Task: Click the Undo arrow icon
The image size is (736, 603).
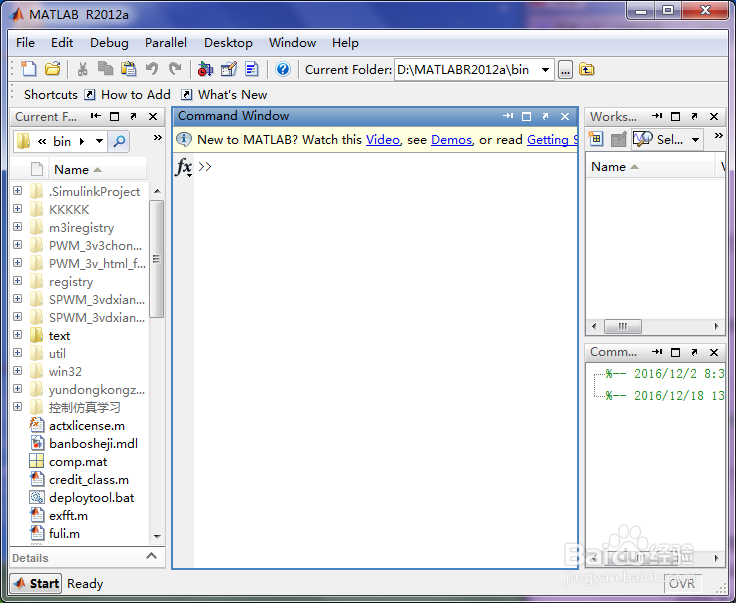Action: point(152,69)
